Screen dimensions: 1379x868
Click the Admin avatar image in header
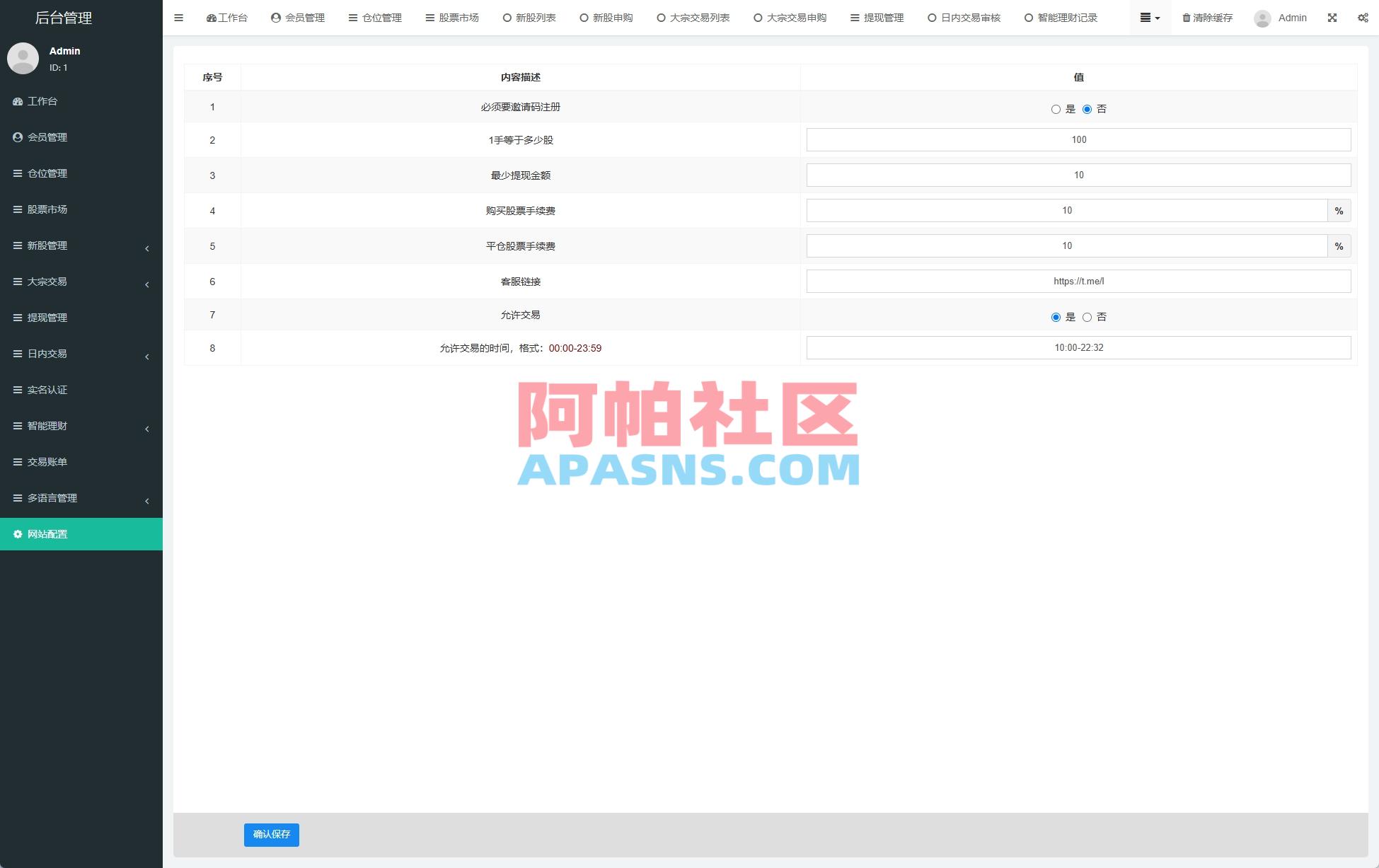pyautogui.click(x=1261, y=18)
